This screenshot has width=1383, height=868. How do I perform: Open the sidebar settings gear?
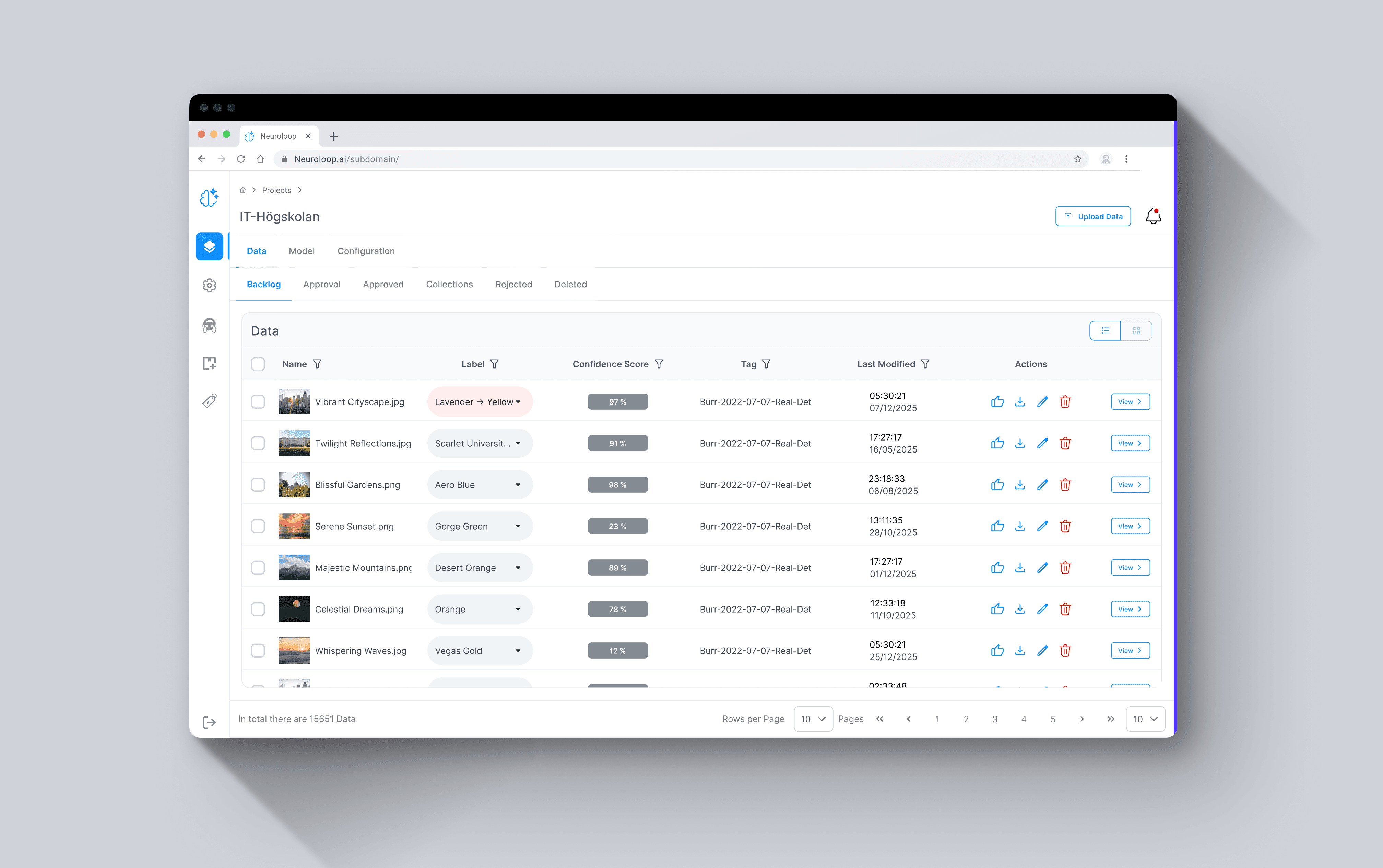click(x=209, y=285)
